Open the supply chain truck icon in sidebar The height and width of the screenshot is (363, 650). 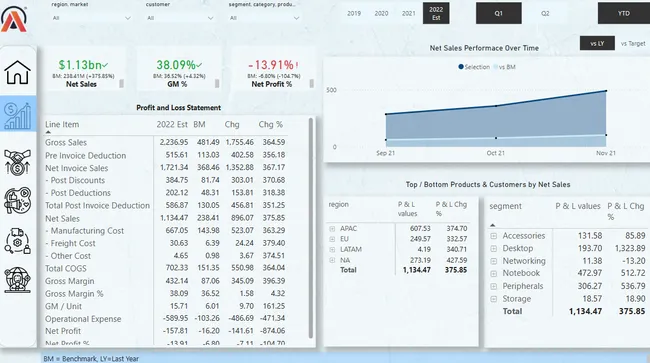coord(17,241)
